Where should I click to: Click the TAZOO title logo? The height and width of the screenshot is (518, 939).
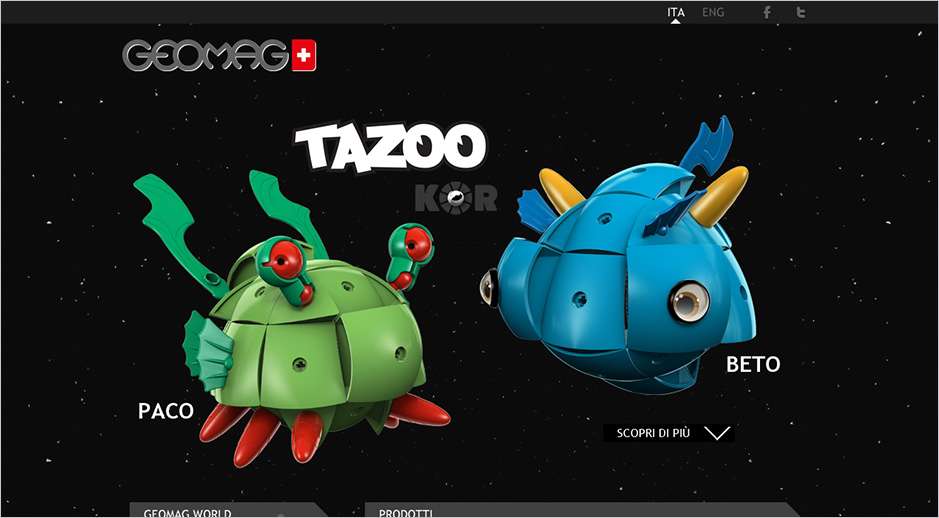pyautogui.click(x=390, y=147)
